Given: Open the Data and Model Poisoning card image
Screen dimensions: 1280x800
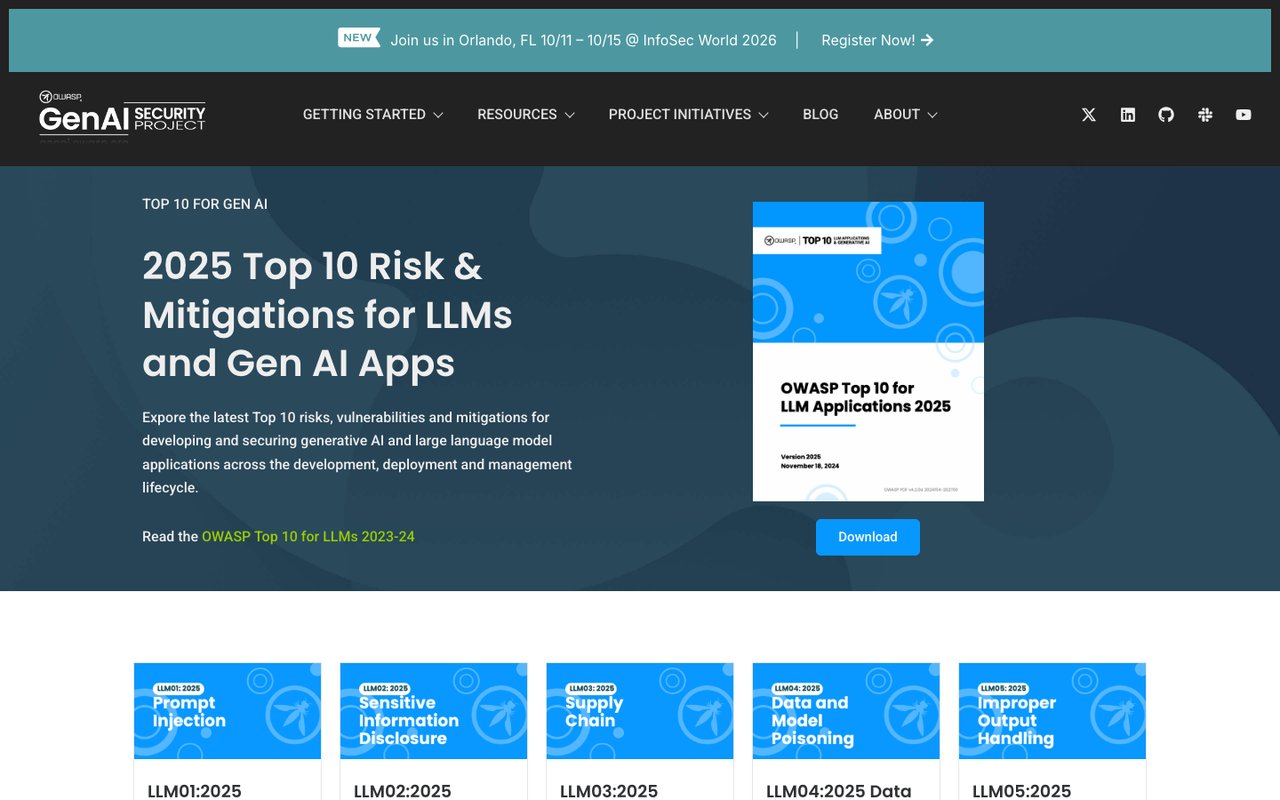Looking at the screenshot, I should point(846,711).
